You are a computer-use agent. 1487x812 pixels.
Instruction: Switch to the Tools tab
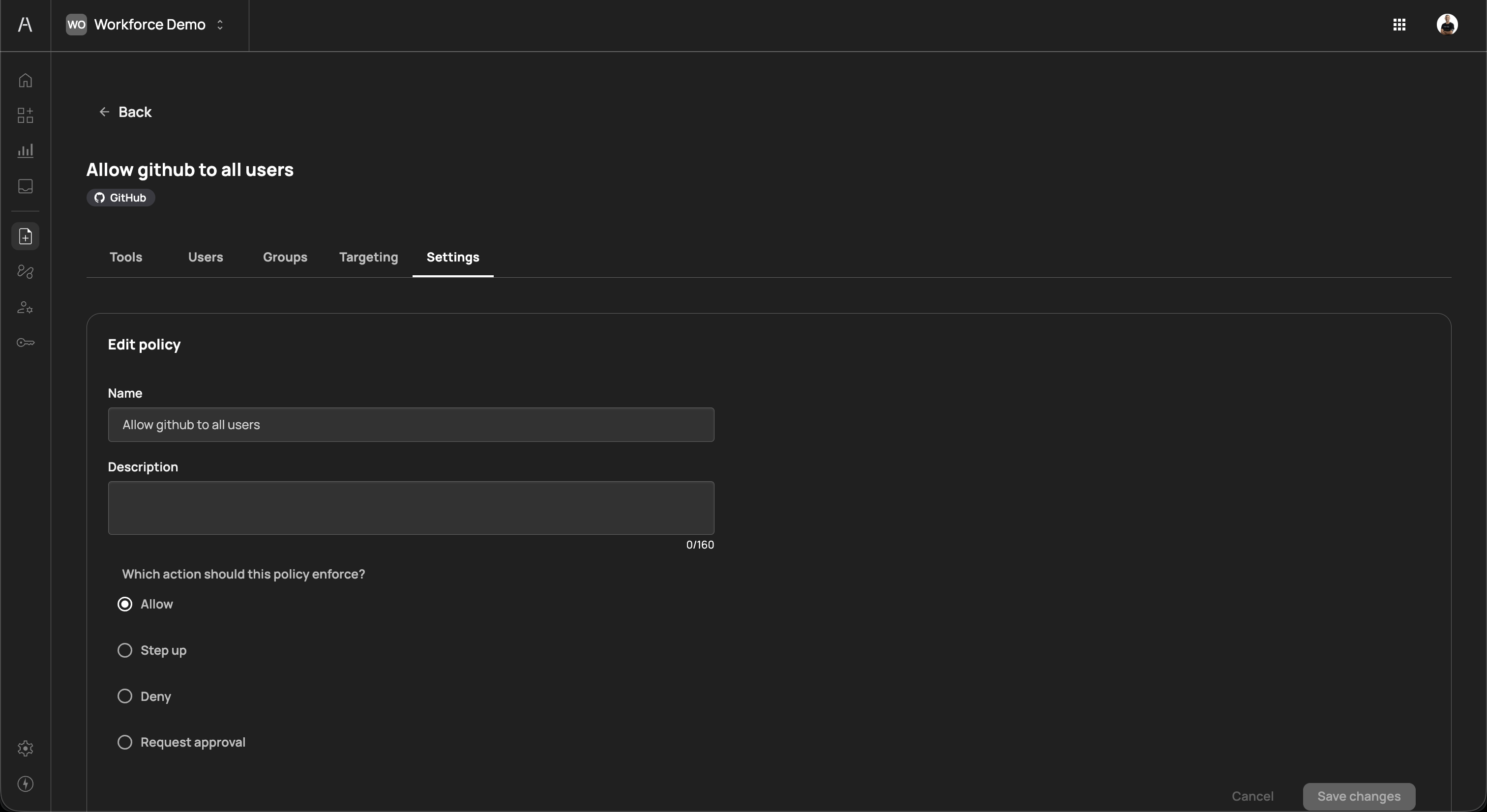(126, 258)
